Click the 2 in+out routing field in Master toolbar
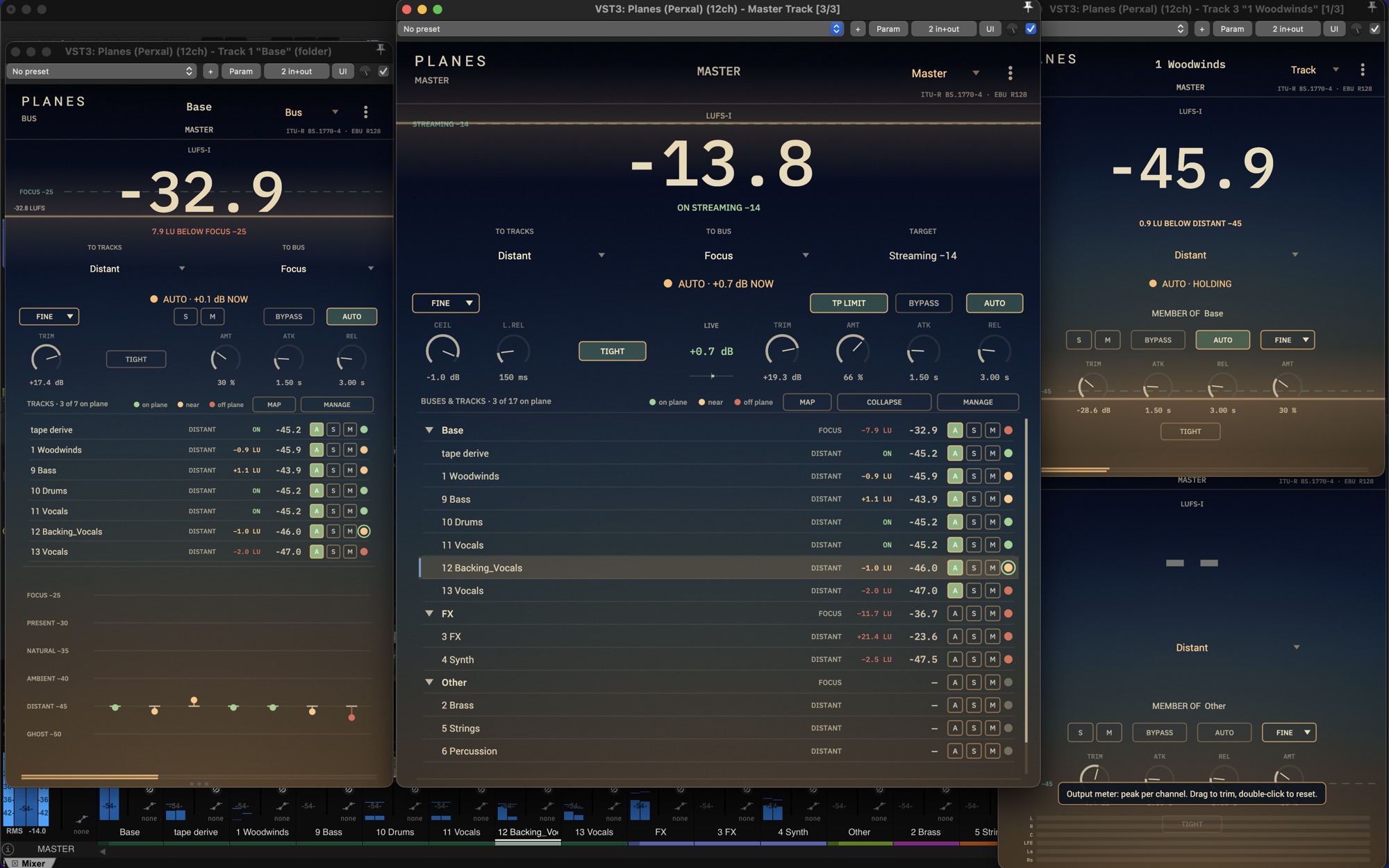The width and height of the screenshot is (1389, 868). point(943,29)
